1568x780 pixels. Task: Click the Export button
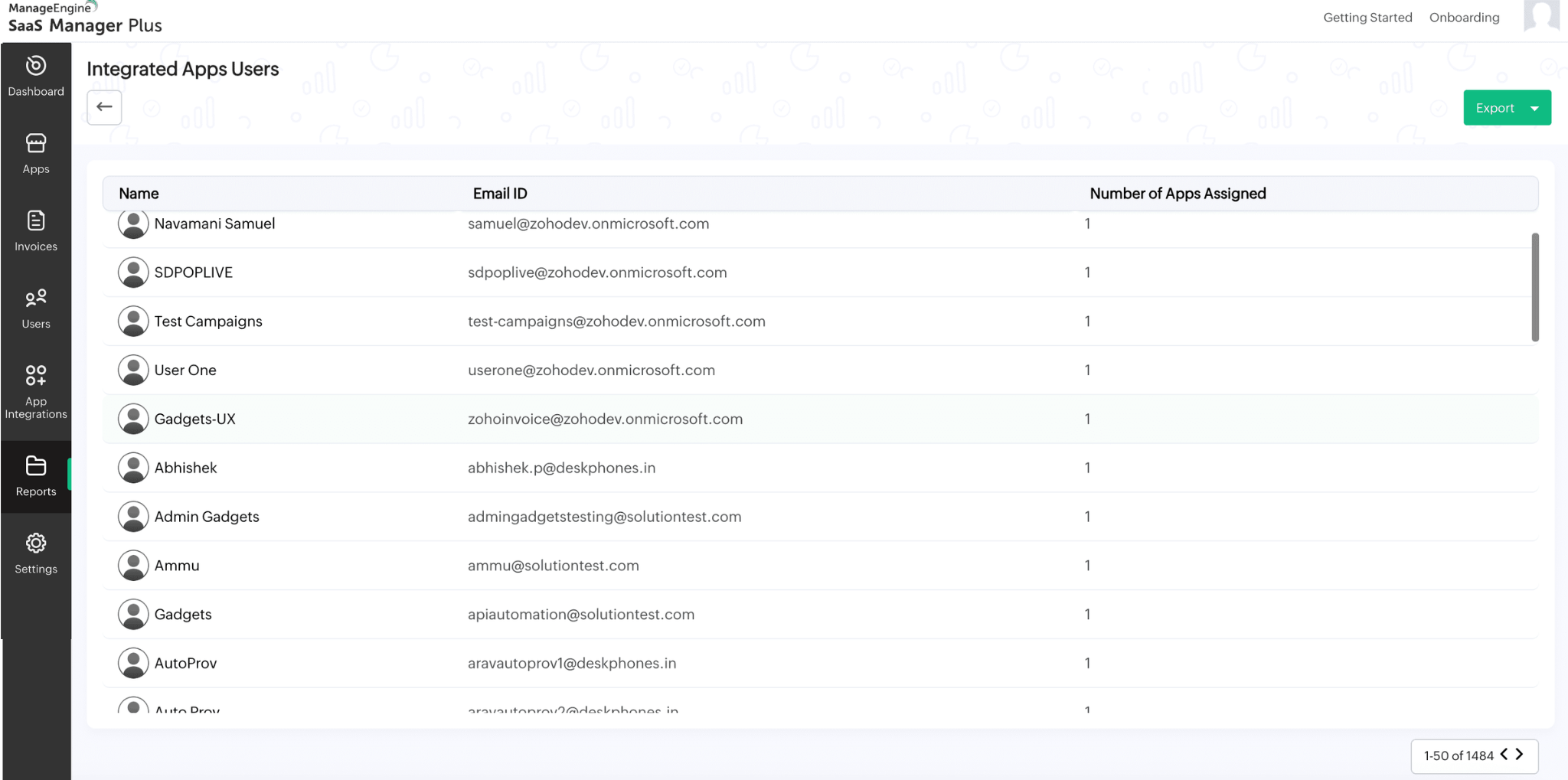pos(1494,109)
